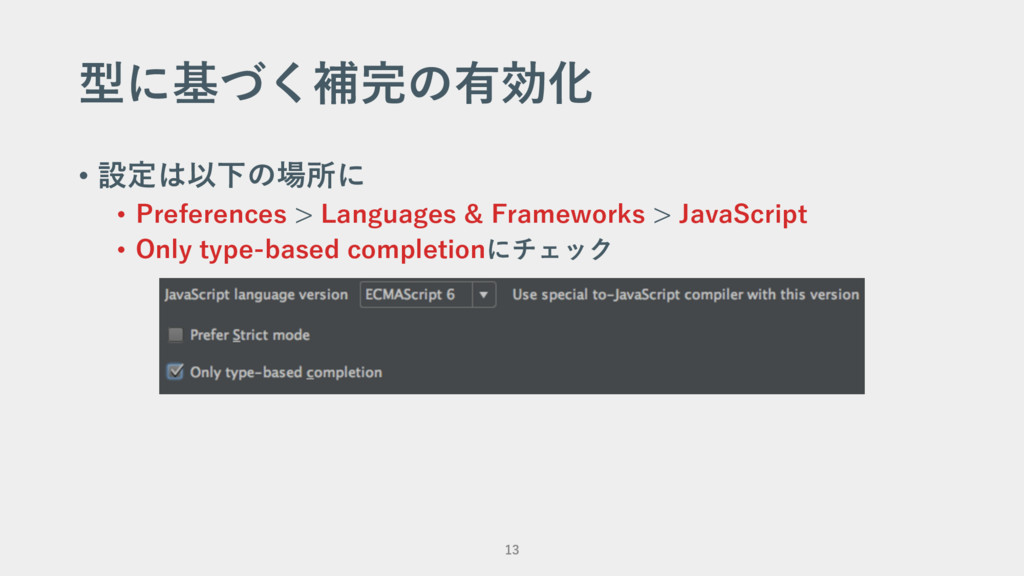Click the にチェック text
Image resolution: width=1024 pixels, height=576 pixels.
click(x=549, y=249)
